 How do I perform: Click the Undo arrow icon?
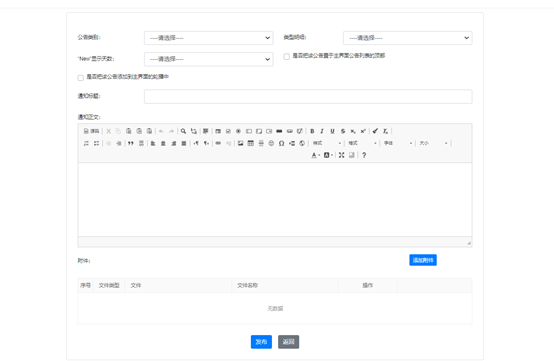pyautogui.click(x=161, y=131)
